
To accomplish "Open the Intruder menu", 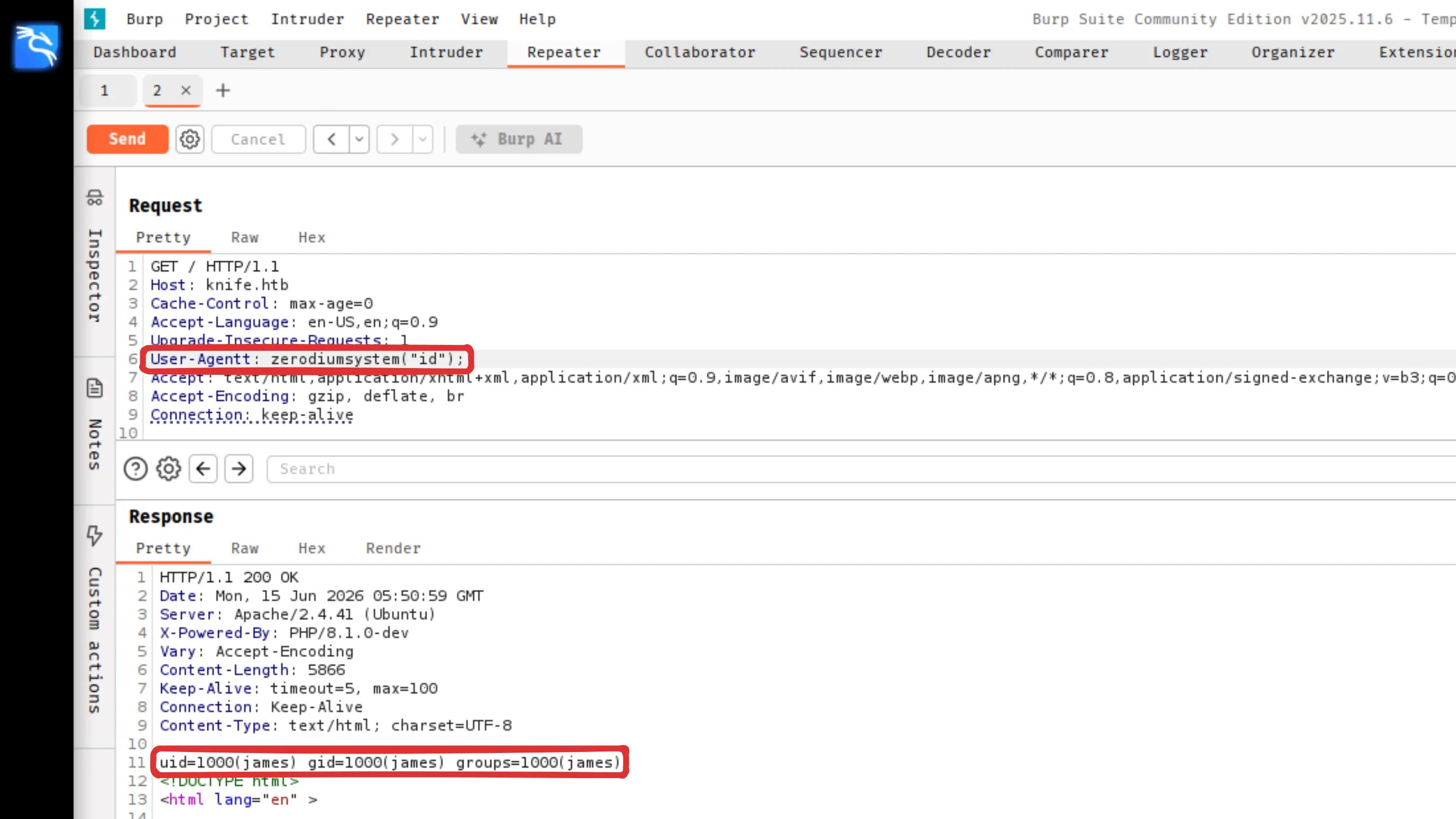I will pos(307,19).
